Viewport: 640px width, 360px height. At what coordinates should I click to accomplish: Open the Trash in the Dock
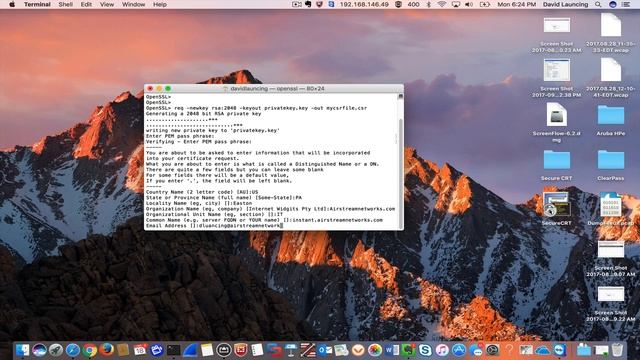click(x=618, y=350)
